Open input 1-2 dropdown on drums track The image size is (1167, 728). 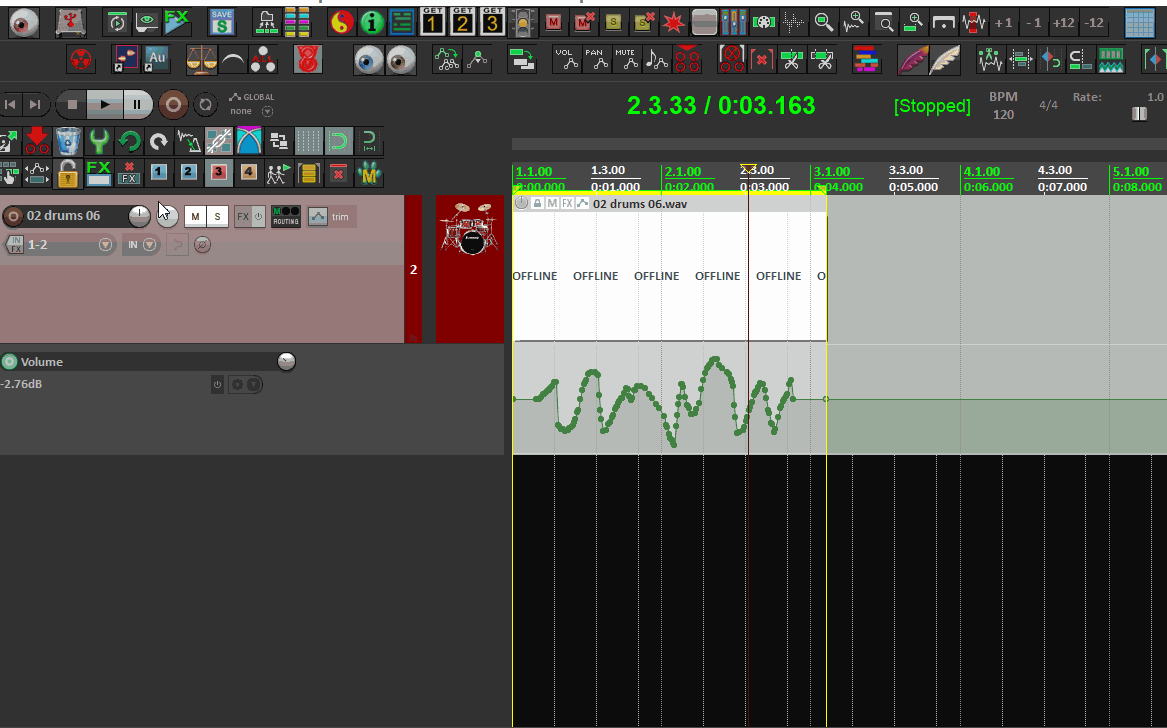[106, 244]
